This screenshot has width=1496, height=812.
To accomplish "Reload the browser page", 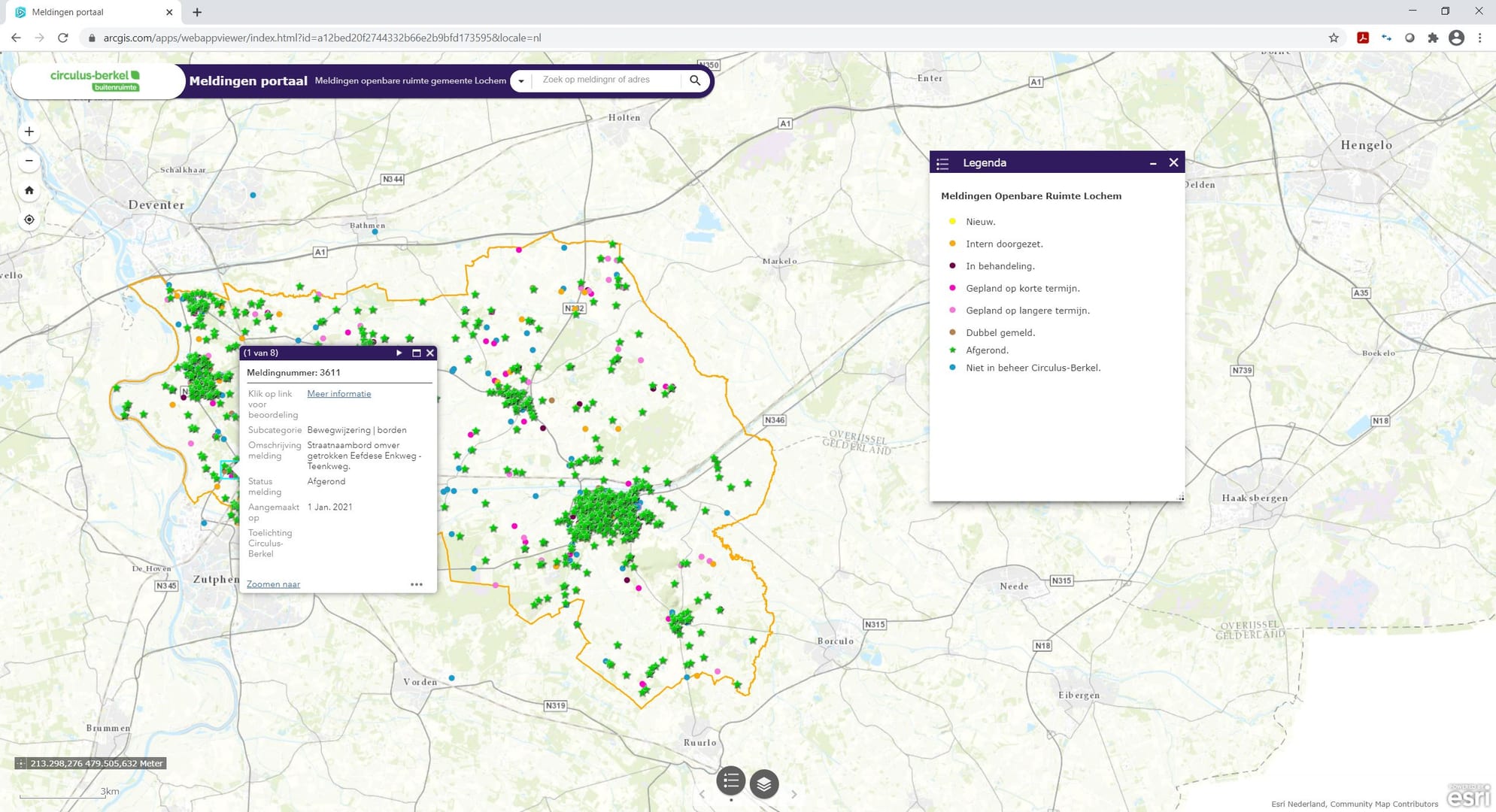I will tap(63, 38).
